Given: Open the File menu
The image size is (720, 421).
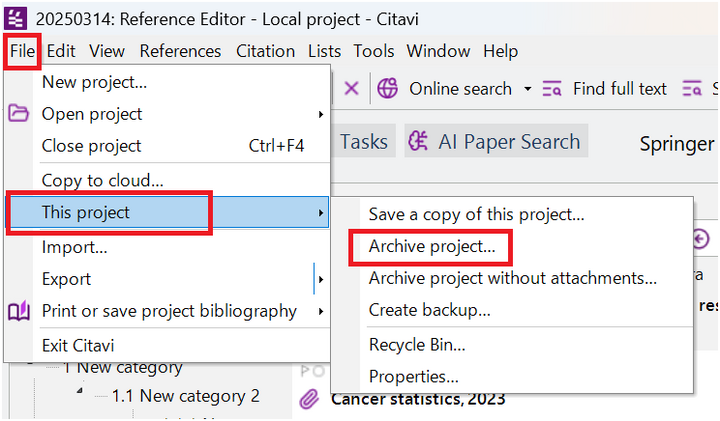Looking at the screenshot, I should pyautogui.click(x=22, y=51).
